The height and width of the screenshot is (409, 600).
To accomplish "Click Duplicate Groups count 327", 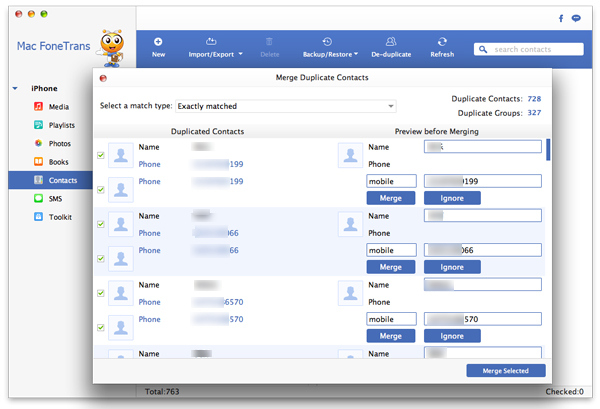I will click(534, 112).
